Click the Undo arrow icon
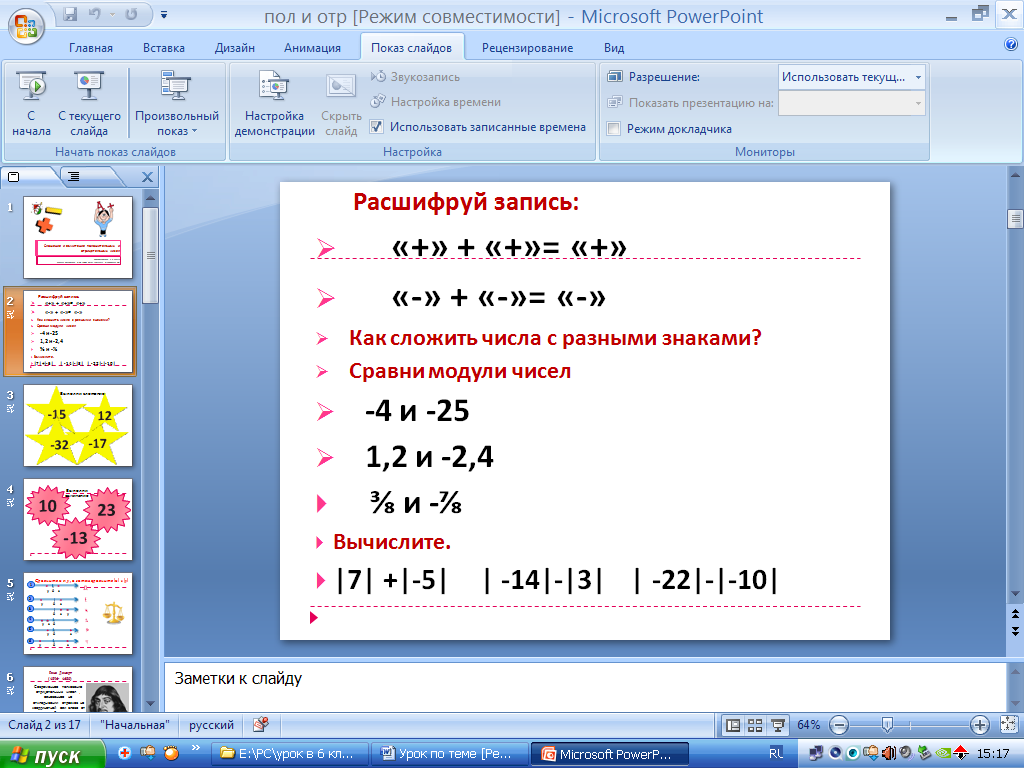Viewport: 1024px width, 768px height. coord(95,14)
